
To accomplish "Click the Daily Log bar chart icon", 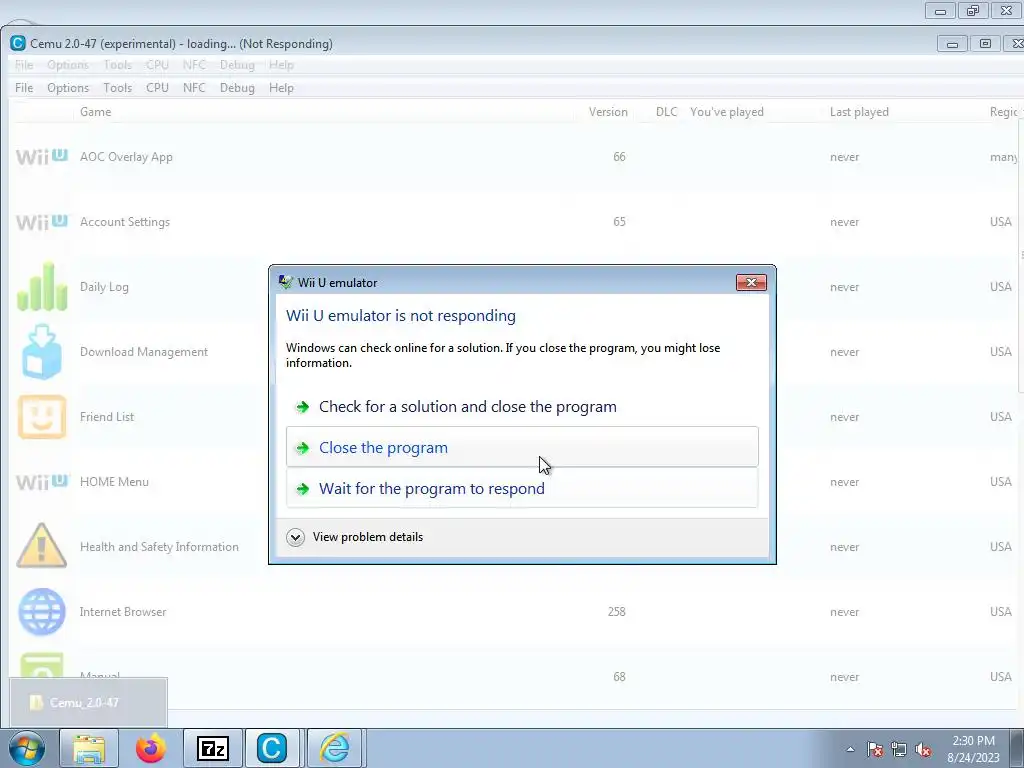I will click(42, 286).
